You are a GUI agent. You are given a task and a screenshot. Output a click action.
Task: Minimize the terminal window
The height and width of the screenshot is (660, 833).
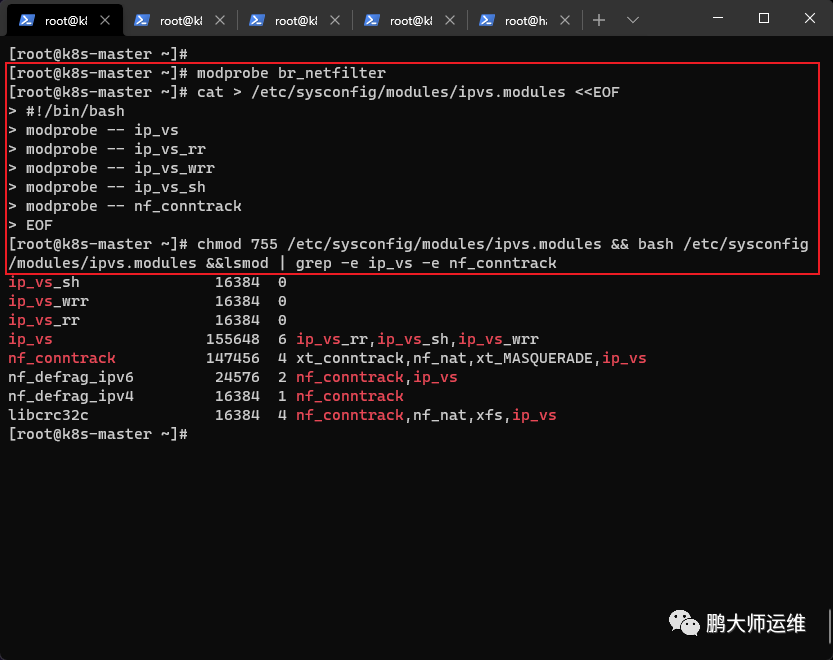(718, 18)
